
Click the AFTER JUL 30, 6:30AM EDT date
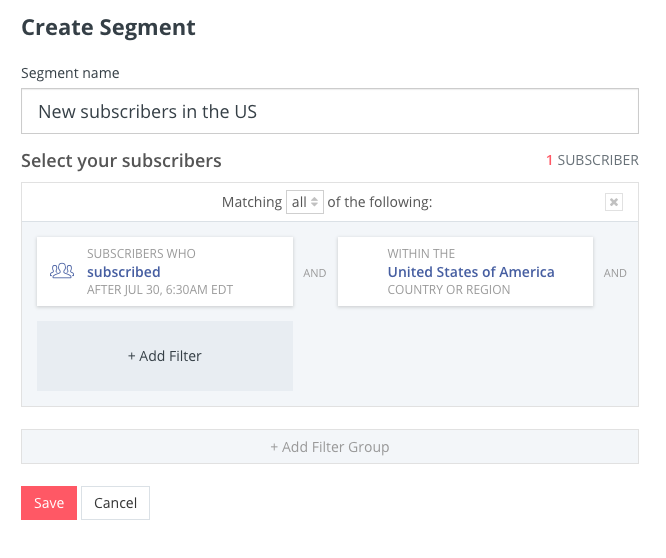[160, 290]
